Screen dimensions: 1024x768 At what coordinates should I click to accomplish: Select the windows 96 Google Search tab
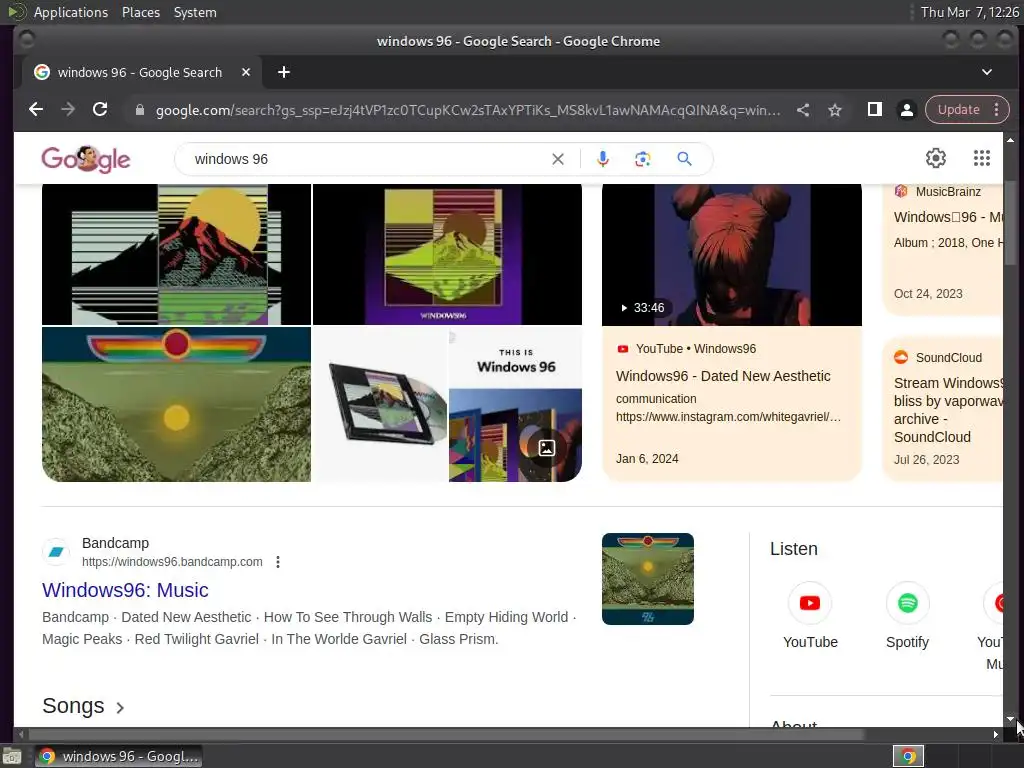pyautogui.click(x=140, y=72)
